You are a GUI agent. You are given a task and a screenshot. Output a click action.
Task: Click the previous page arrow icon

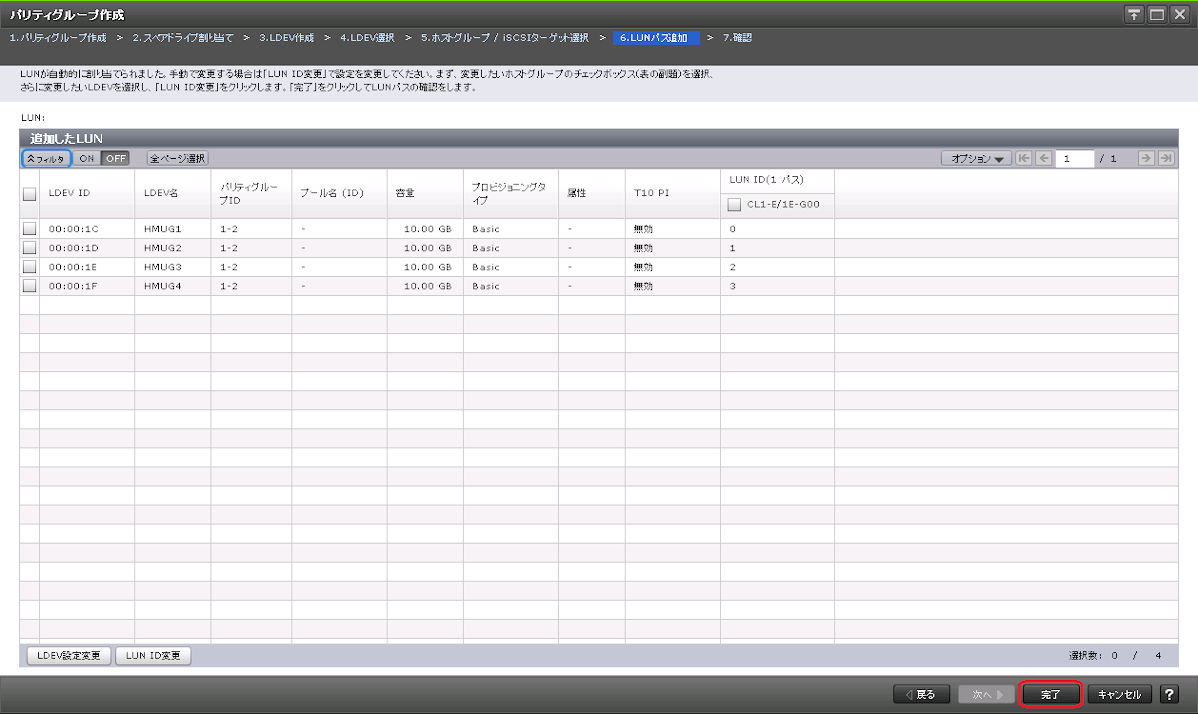[1042, 158]
